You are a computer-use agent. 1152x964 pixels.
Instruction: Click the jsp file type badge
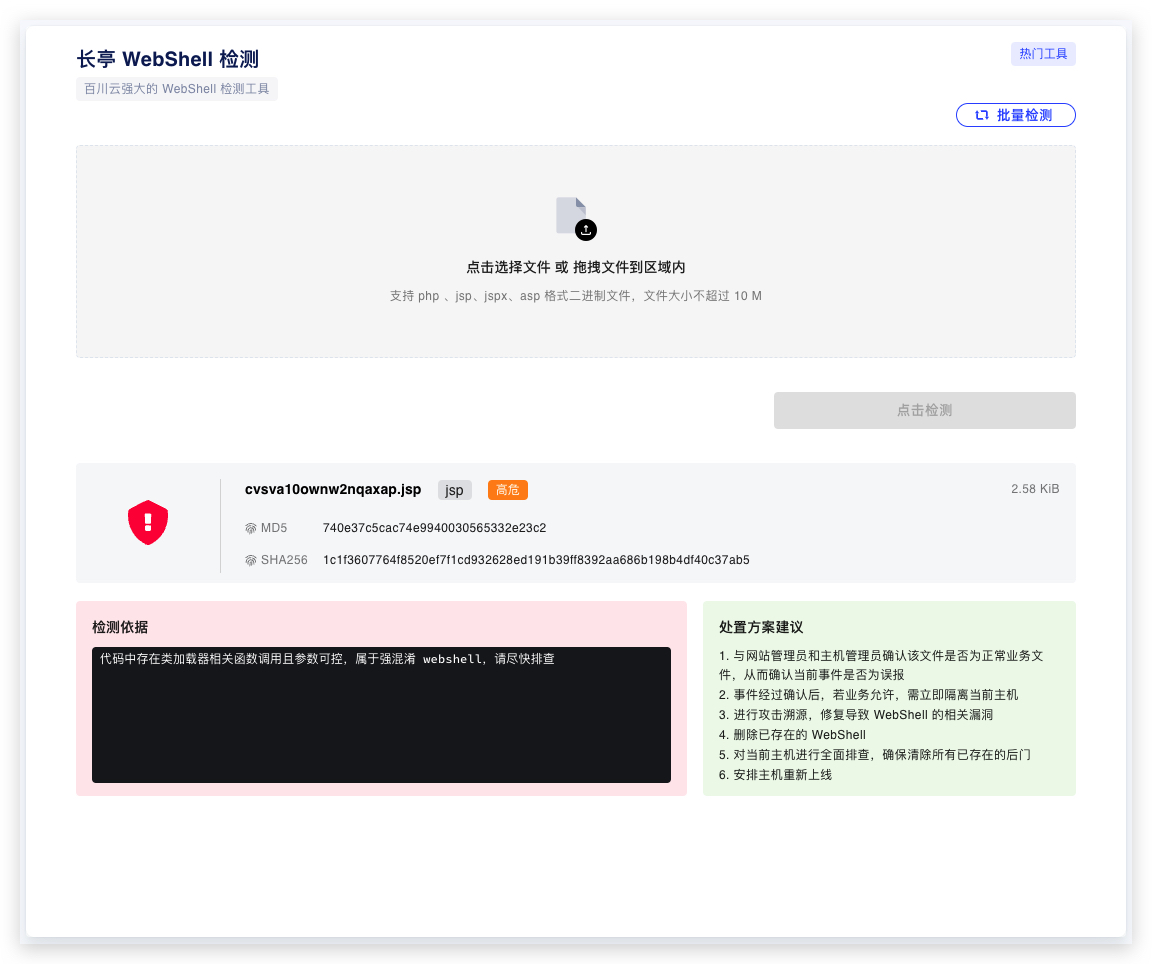[x=454, y=490]
